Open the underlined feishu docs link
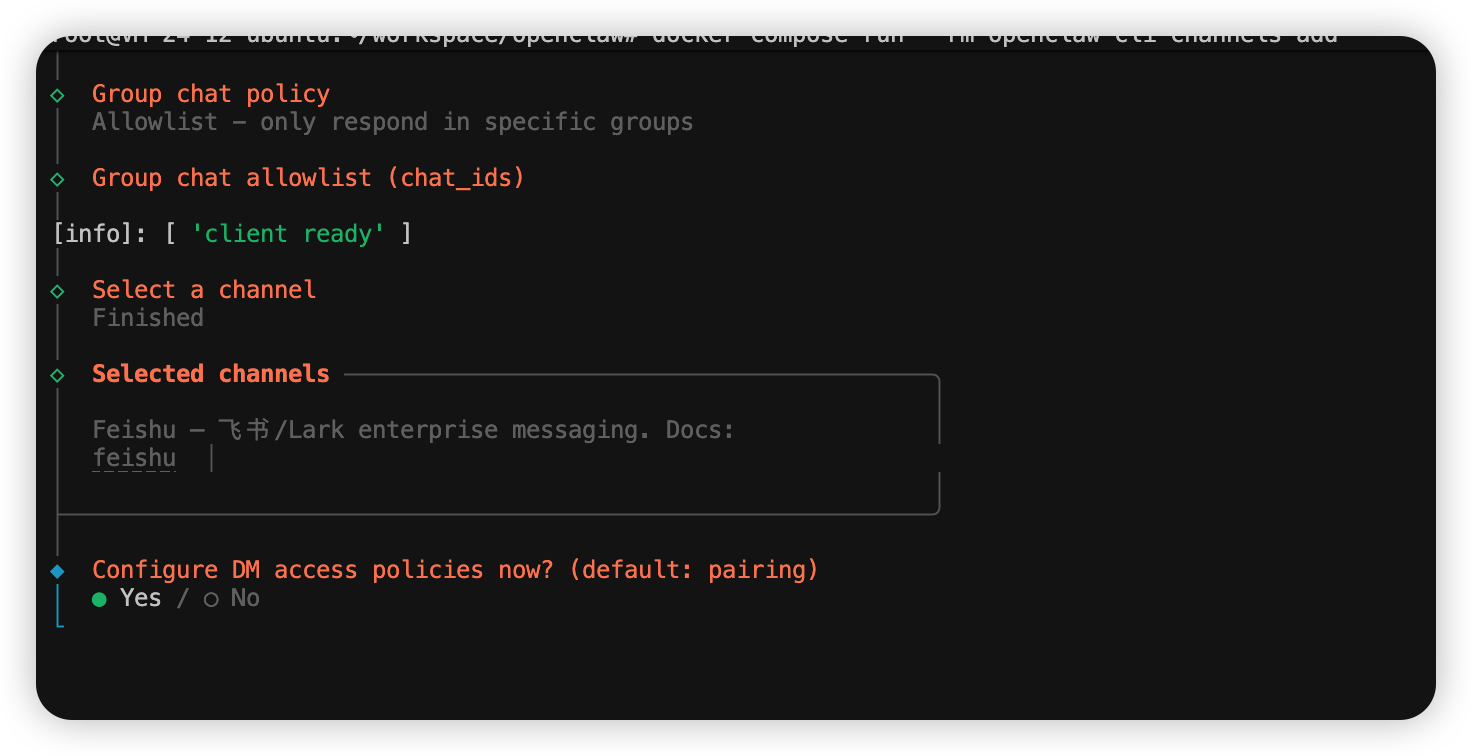The width and height of the screenshot is (1472, 756). coord(134,459)
